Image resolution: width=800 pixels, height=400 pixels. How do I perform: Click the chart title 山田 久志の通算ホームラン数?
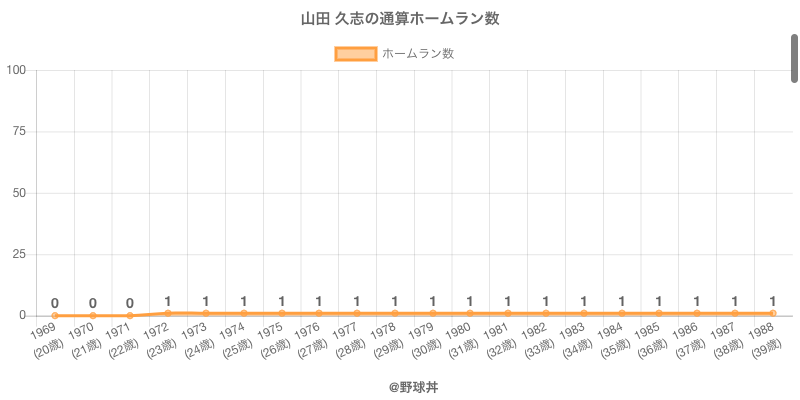(x=400, y=19)
